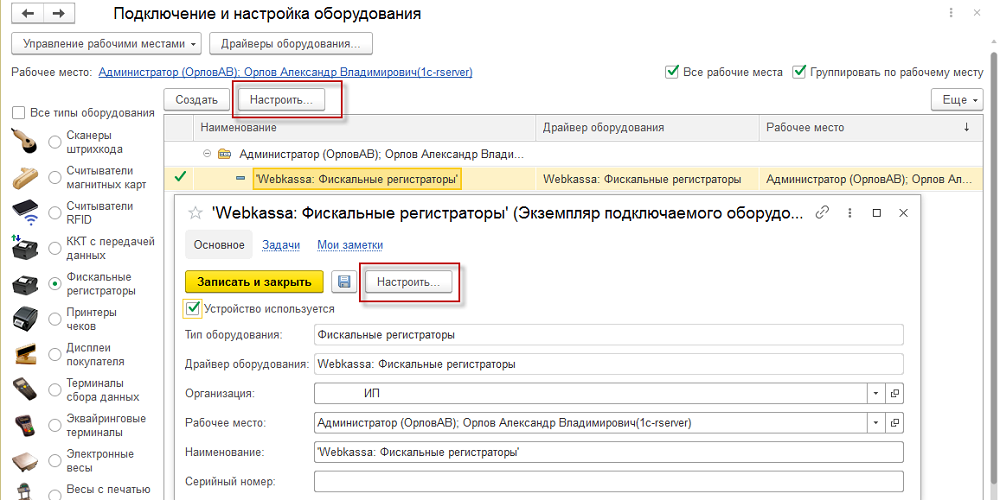1000x500 pixels.
Task: Click the receipt printer icon
Action: 26,320
